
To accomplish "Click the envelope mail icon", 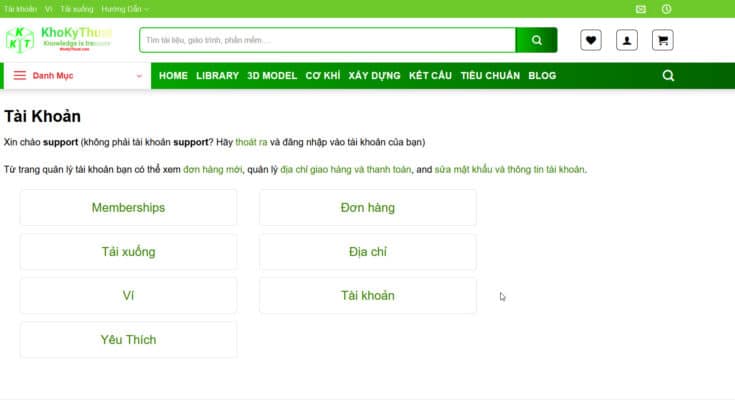I will coord(641,9).
